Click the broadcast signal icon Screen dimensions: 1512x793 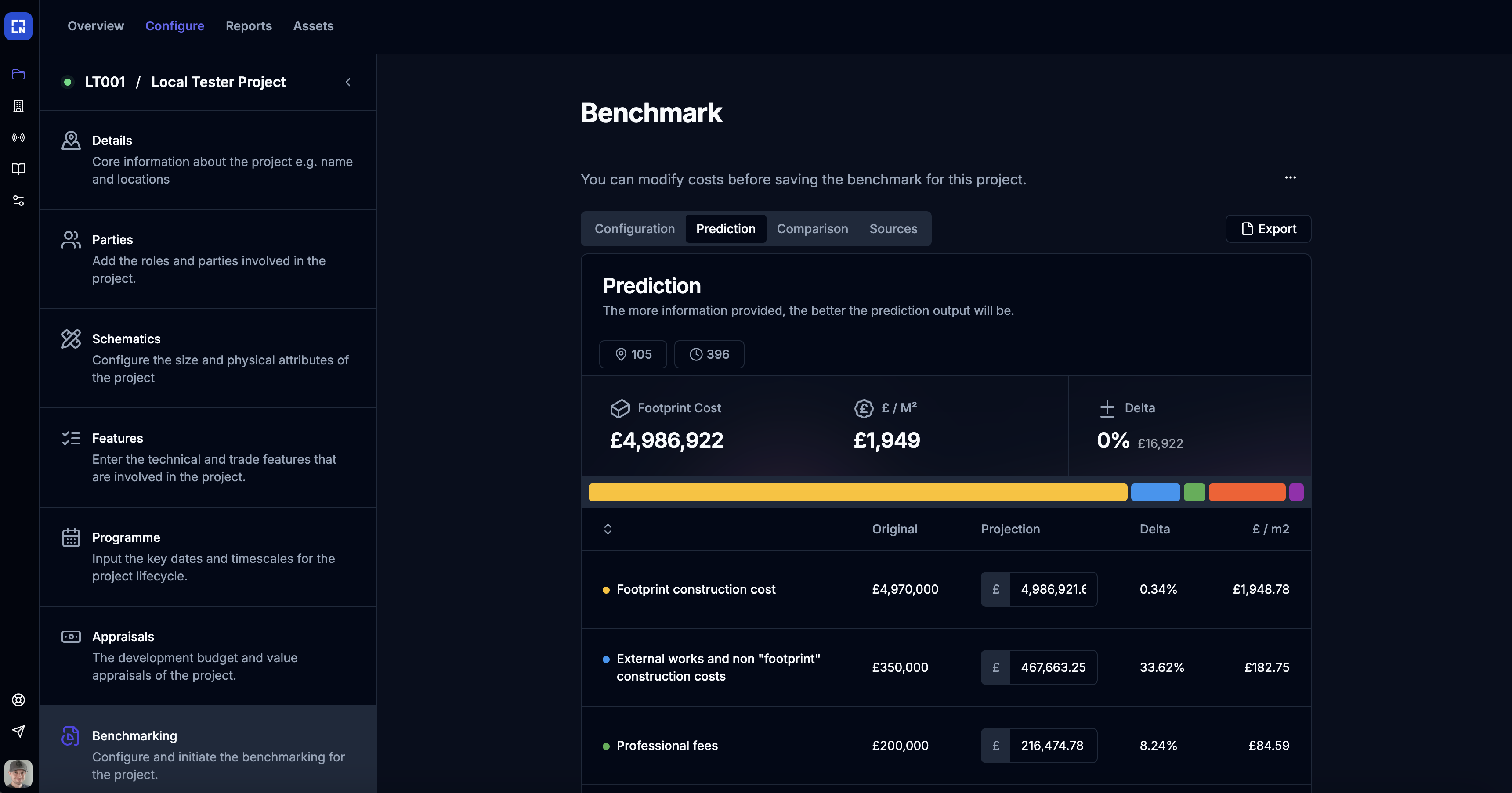pos(18,138)
